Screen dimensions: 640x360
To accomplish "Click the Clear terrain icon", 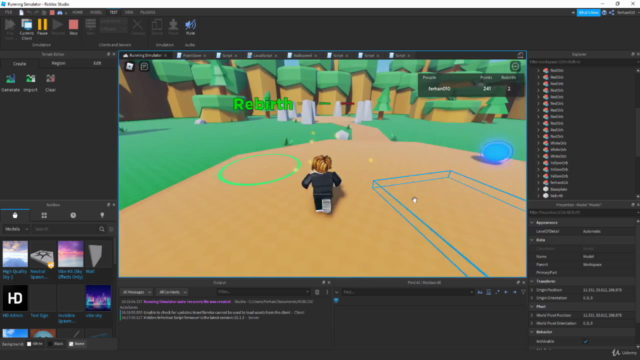I will 50,78.
